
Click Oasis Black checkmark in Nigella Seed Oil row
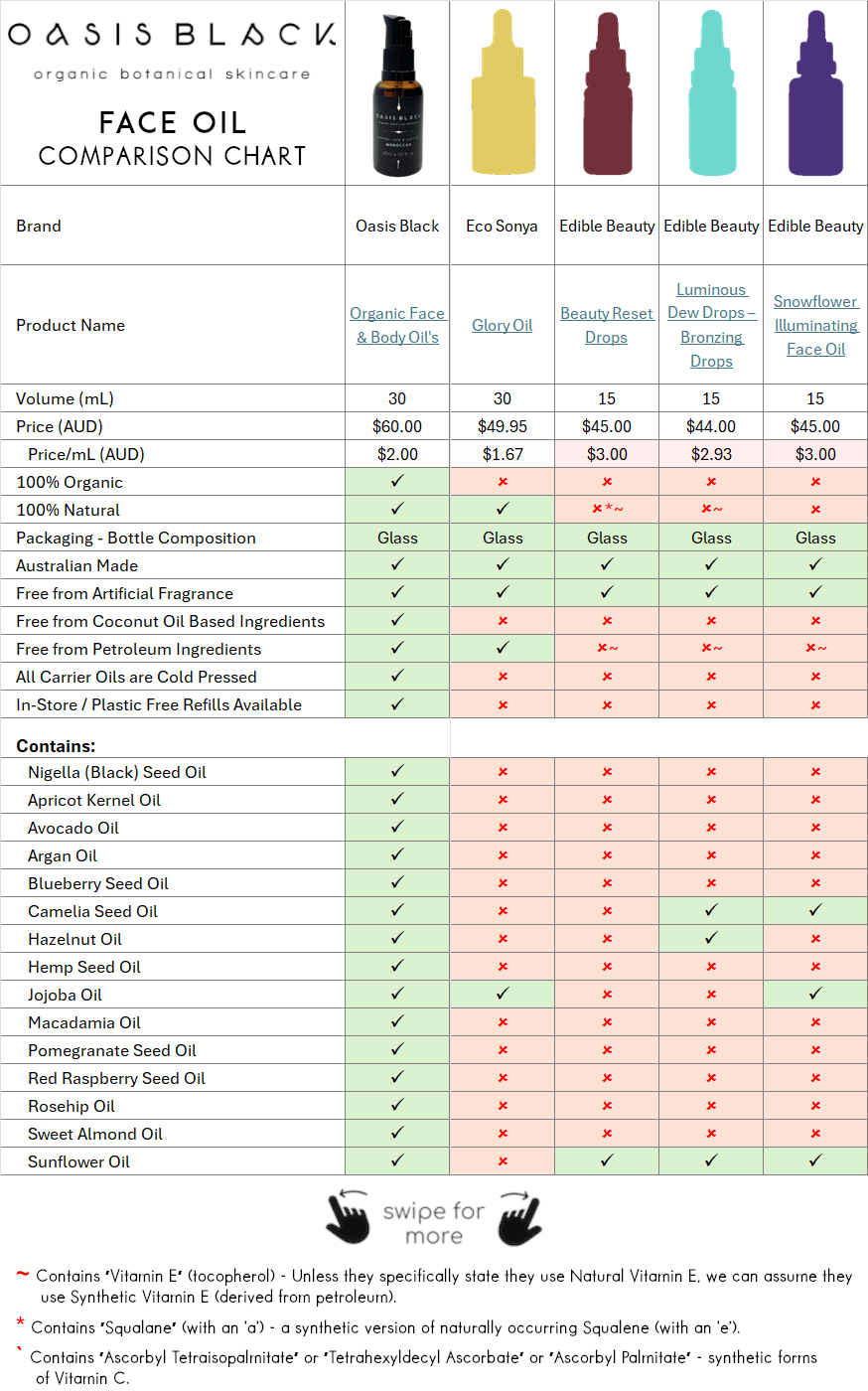(397, 772)
